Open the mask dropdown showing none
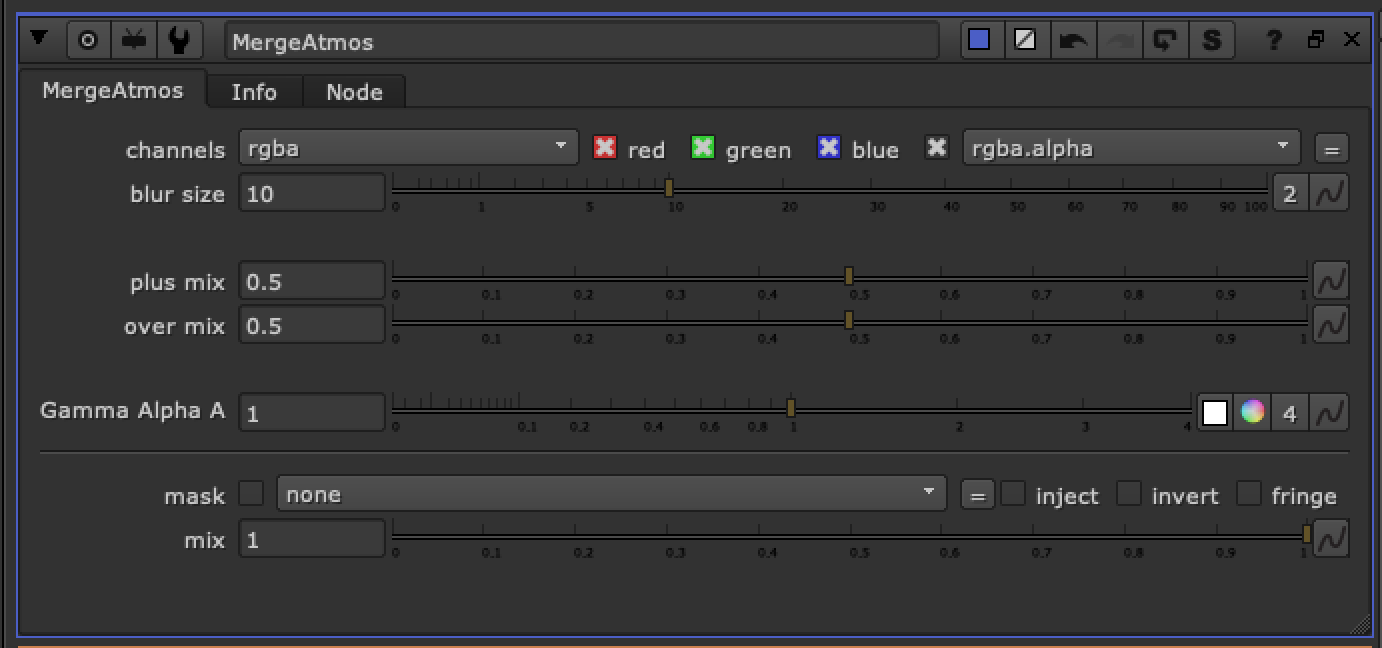 (610, 493)
